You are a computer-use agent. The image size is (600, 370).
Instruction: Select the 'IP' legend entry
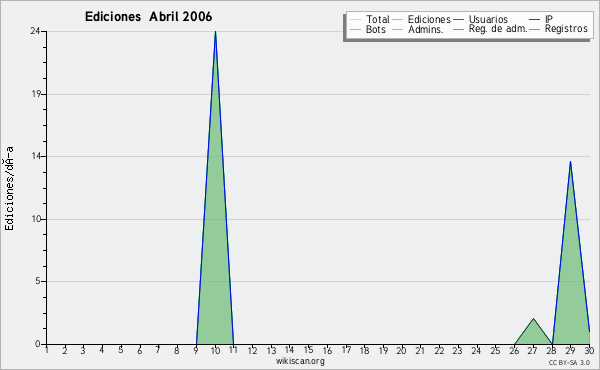point(549,19)
